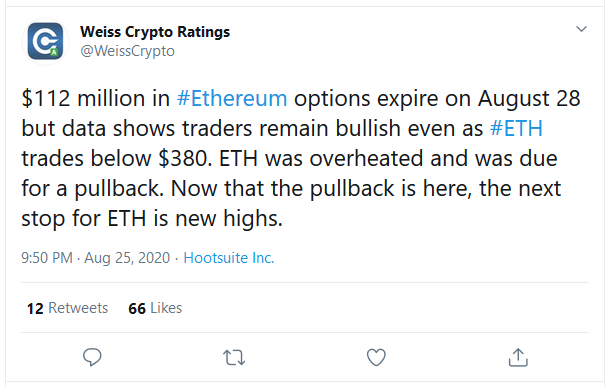Retweet this post using the retweet icon

pos(234,357)
